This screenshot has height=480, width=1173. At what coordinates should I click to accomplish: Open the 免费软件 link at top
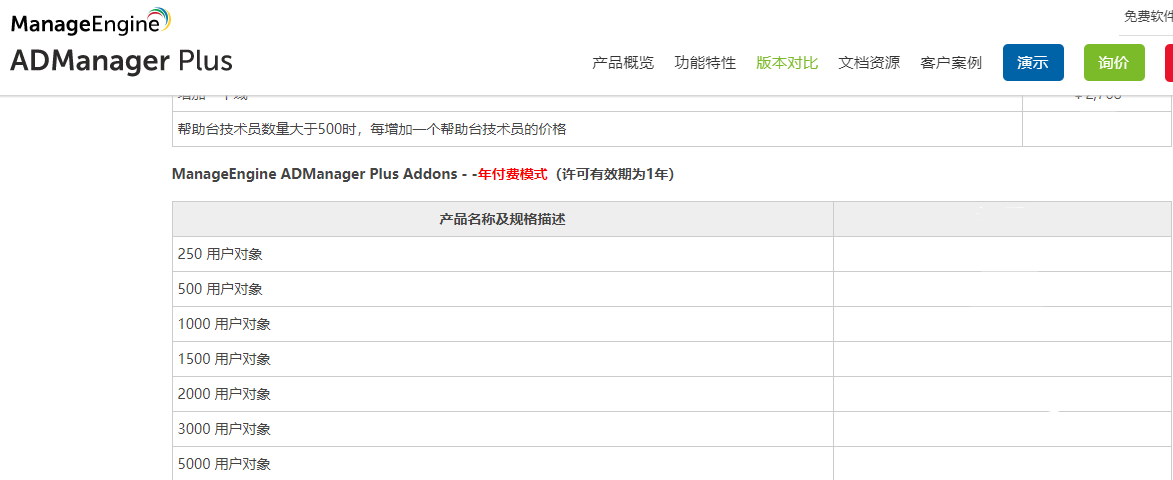(1148, 16)
